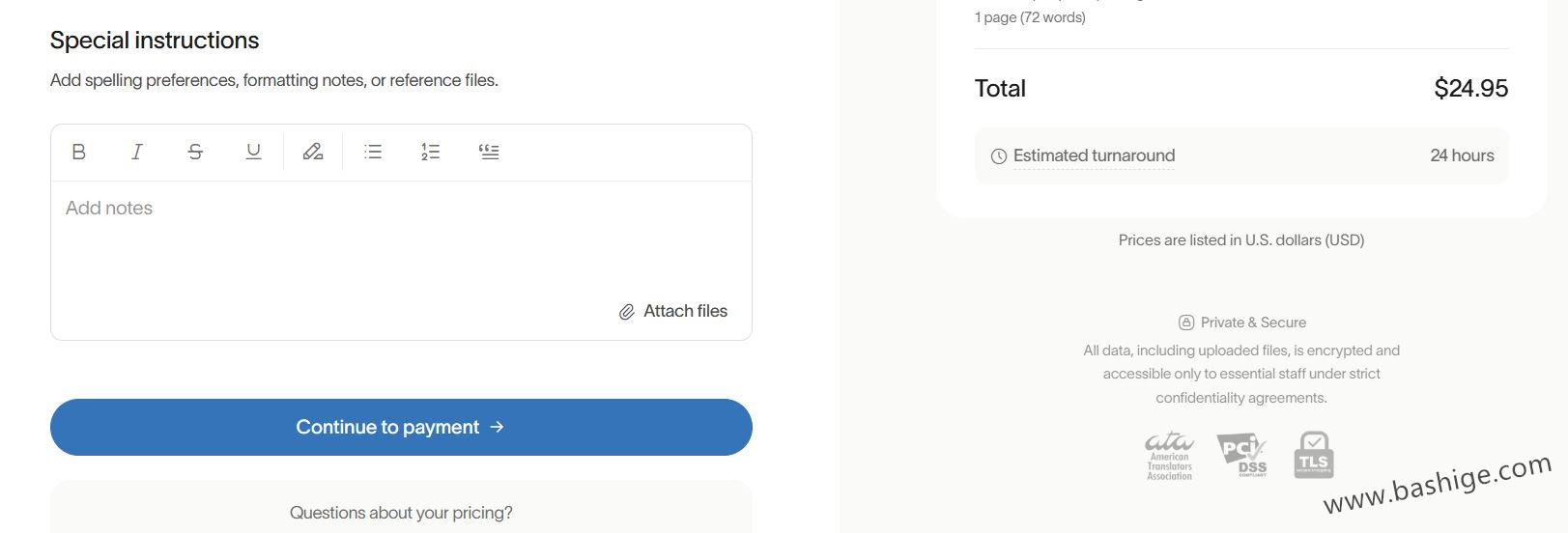Click the American Translators Association logo
Image resolution: width=1568 pixels, height=533 pixels.
(1169, 456)
